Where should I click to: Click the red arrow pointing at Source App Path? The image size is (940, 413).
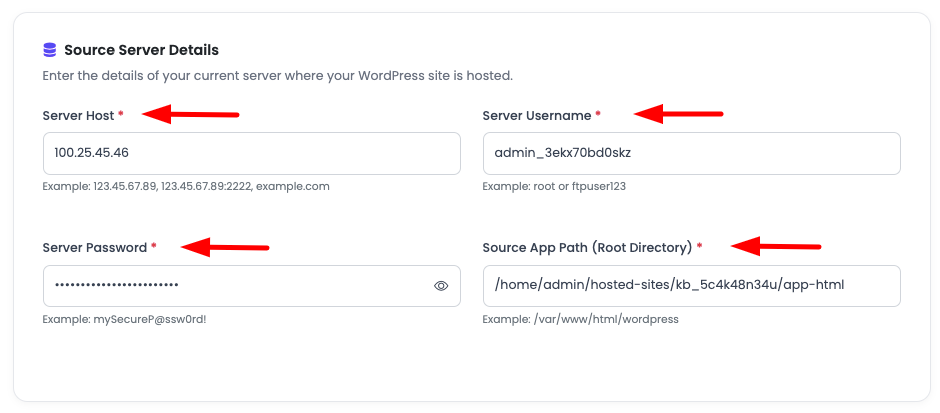point(775,246)
